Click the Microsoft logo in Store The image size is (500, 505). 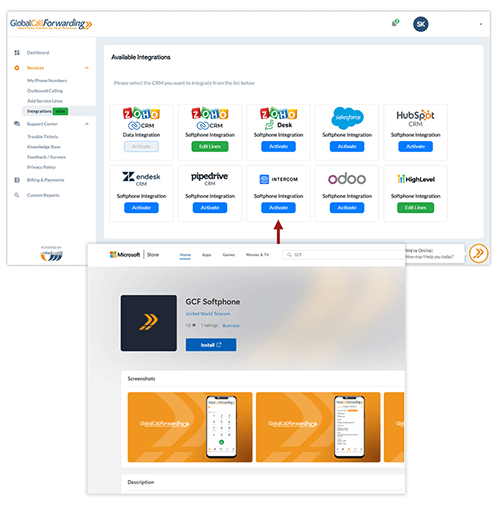pyautogui.click(x=125, y=255)
